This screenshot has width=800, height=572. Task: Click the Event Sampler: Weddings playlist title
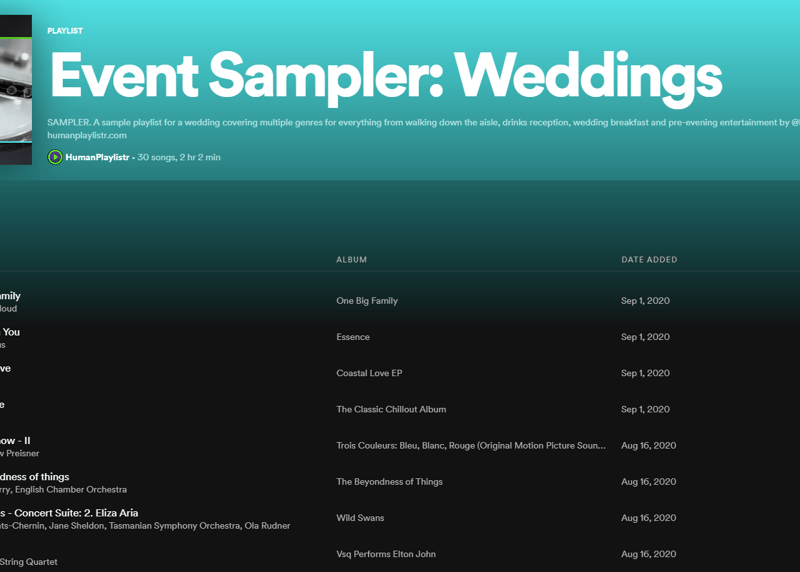click(x=385, y=75)
